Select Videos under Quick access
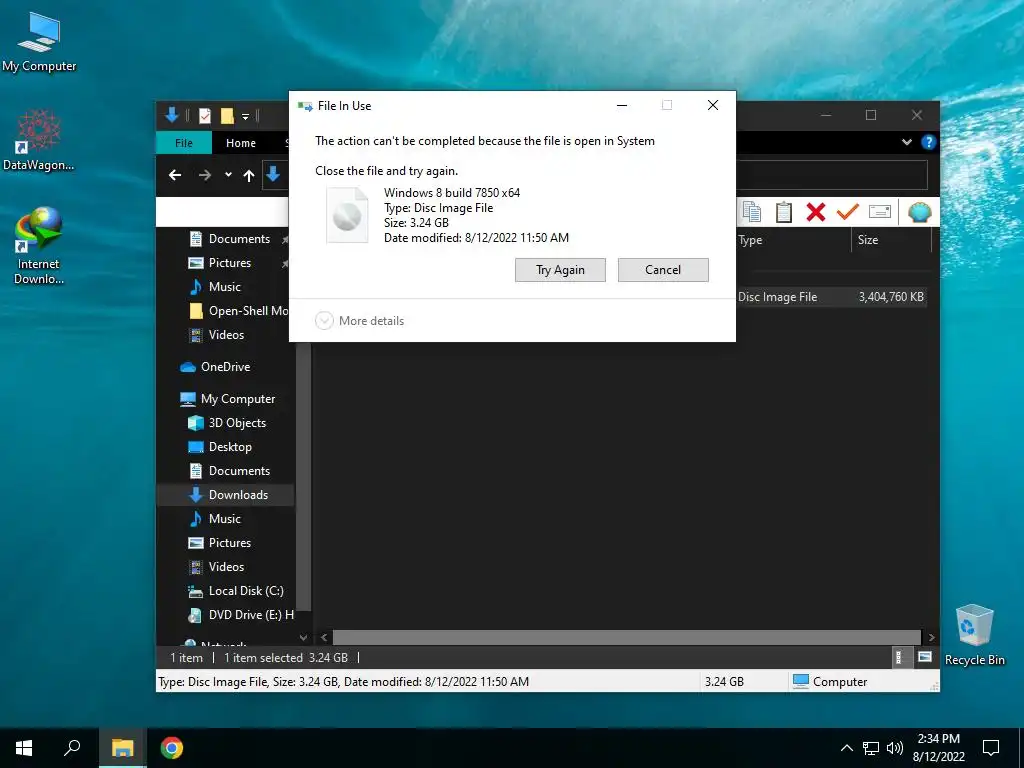Image resolution: width=1024 pixels, height=768 pixels. (225, 335)
